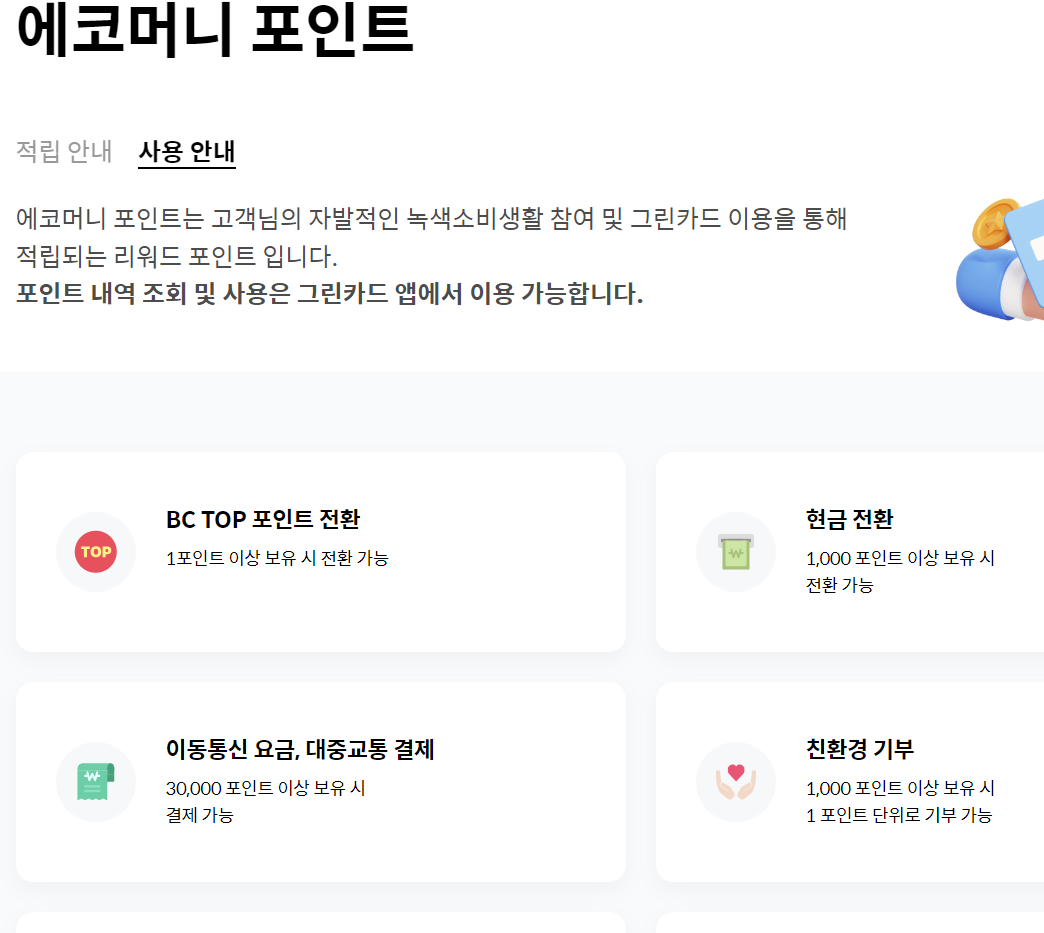Click the red TOP icon on BC TOP card

tap(96, 551)
